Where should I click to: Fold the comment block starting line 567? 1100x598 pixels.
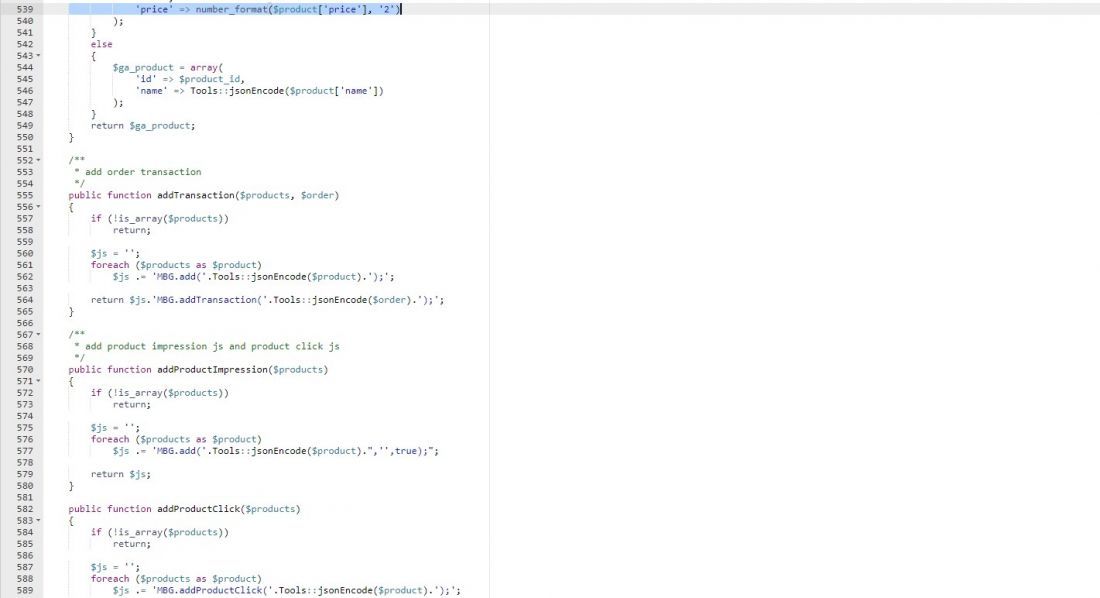click(x=38, y=335)
